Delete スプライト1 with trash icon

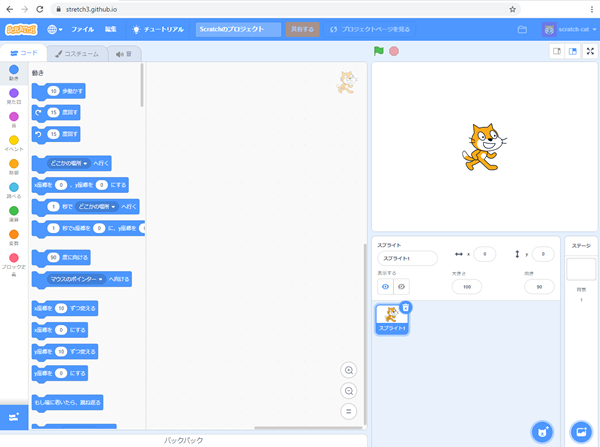pyautogui.click(x=406, y=307)
